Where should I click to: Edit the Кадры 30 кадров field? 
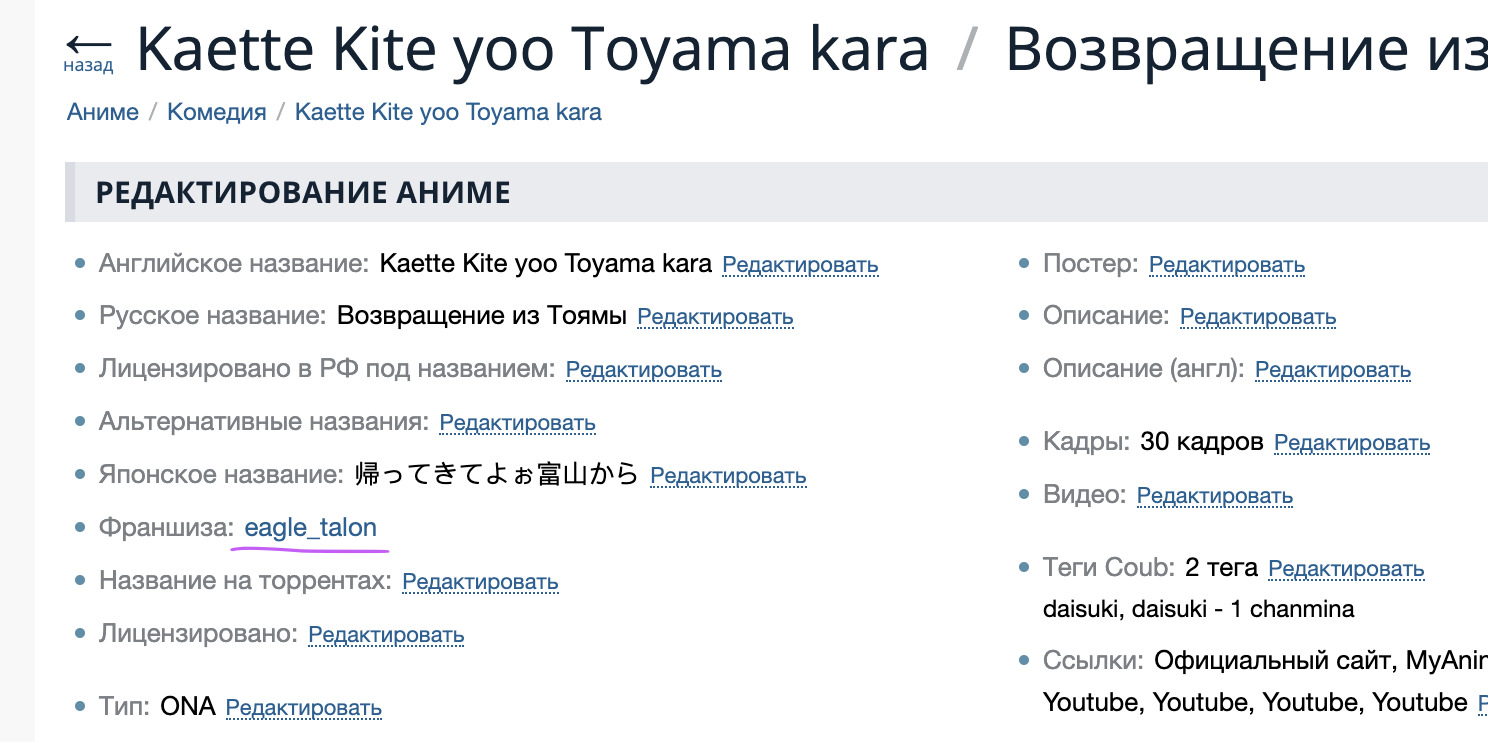click(x=1351, y=443)
